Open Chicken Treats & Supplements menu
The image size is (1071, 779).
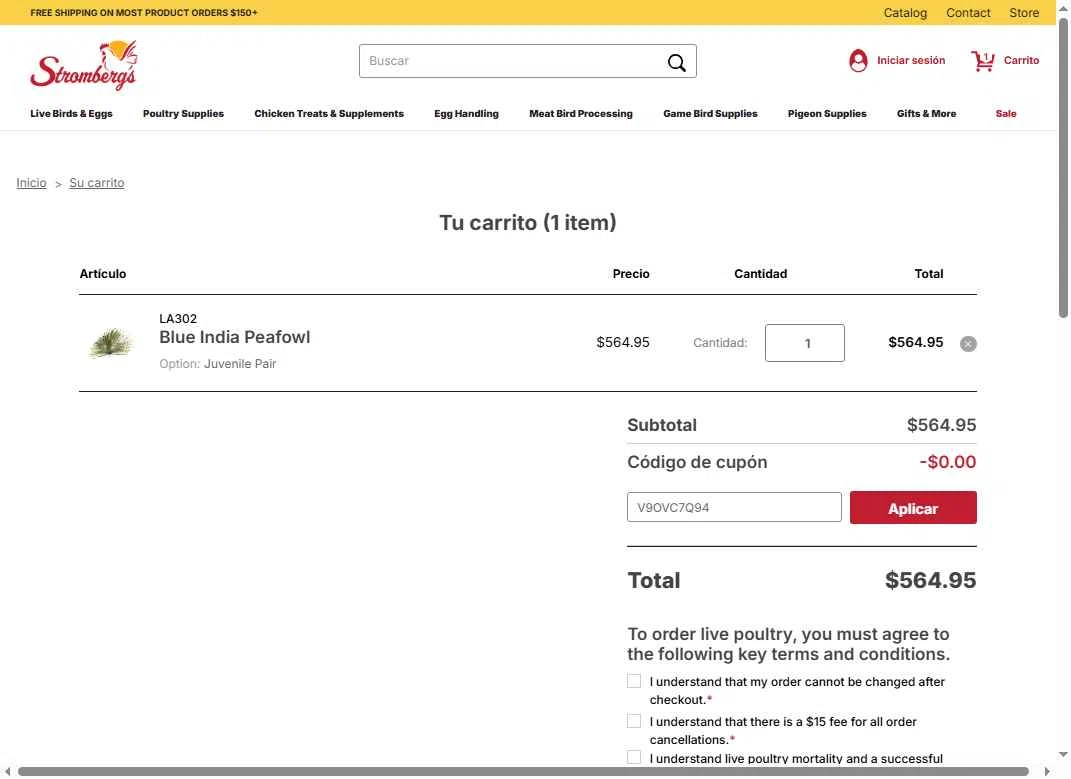329,113
